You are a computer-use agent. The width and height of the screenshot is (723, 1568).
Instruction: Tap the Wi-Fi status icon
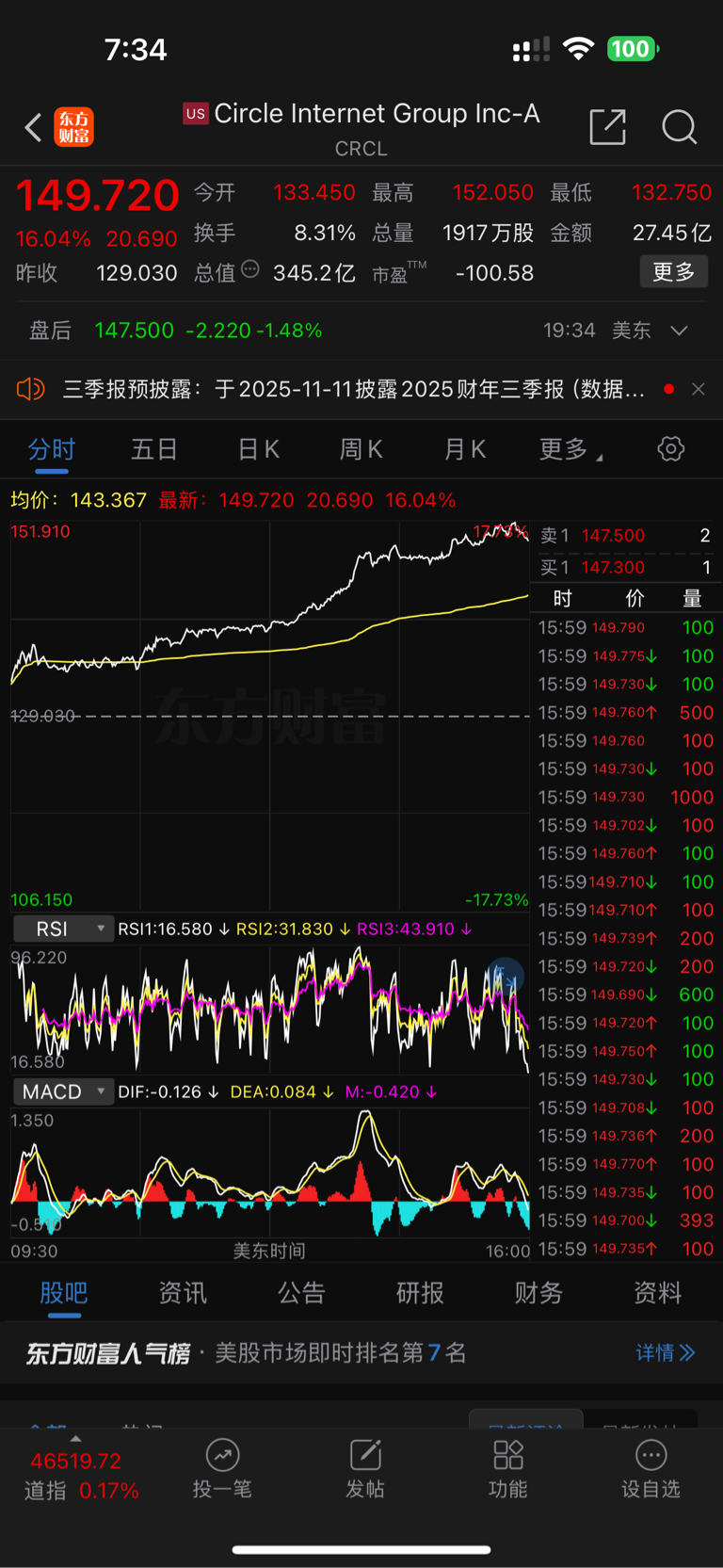[x=578, y=49]
